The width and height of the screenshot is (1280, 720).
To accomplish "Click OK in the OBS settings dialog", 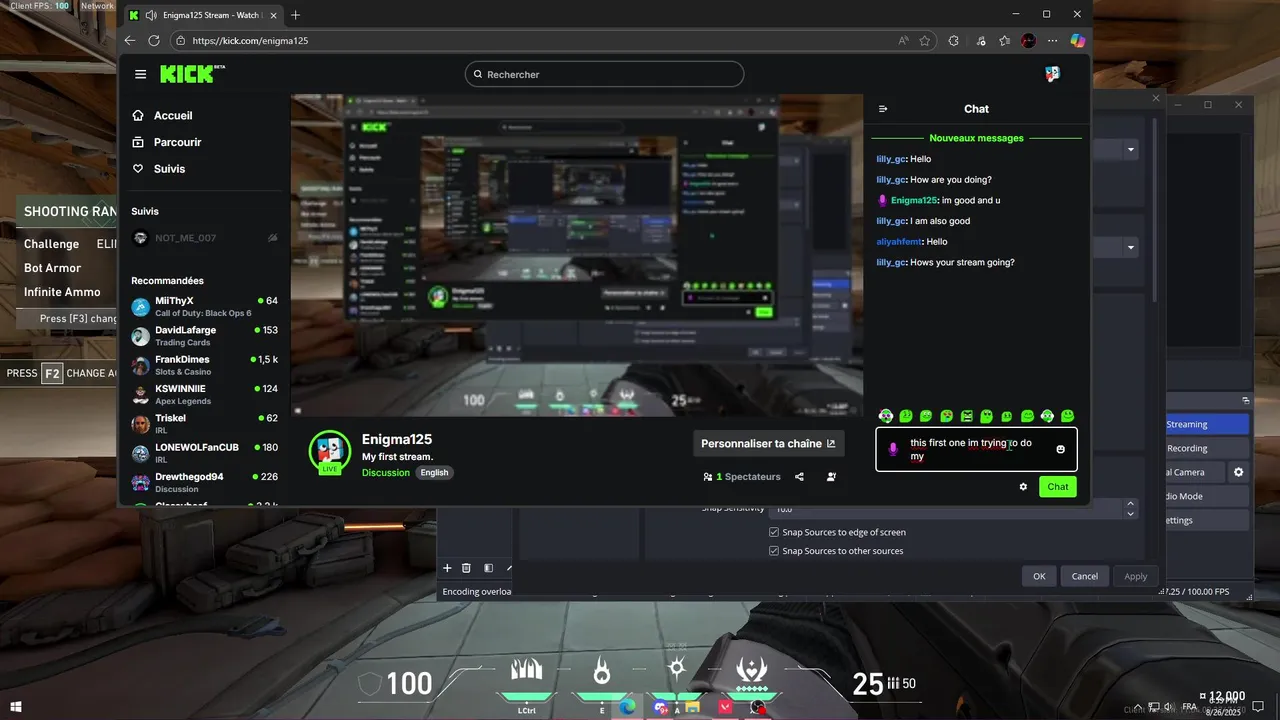I will (x=1039, y=576).
